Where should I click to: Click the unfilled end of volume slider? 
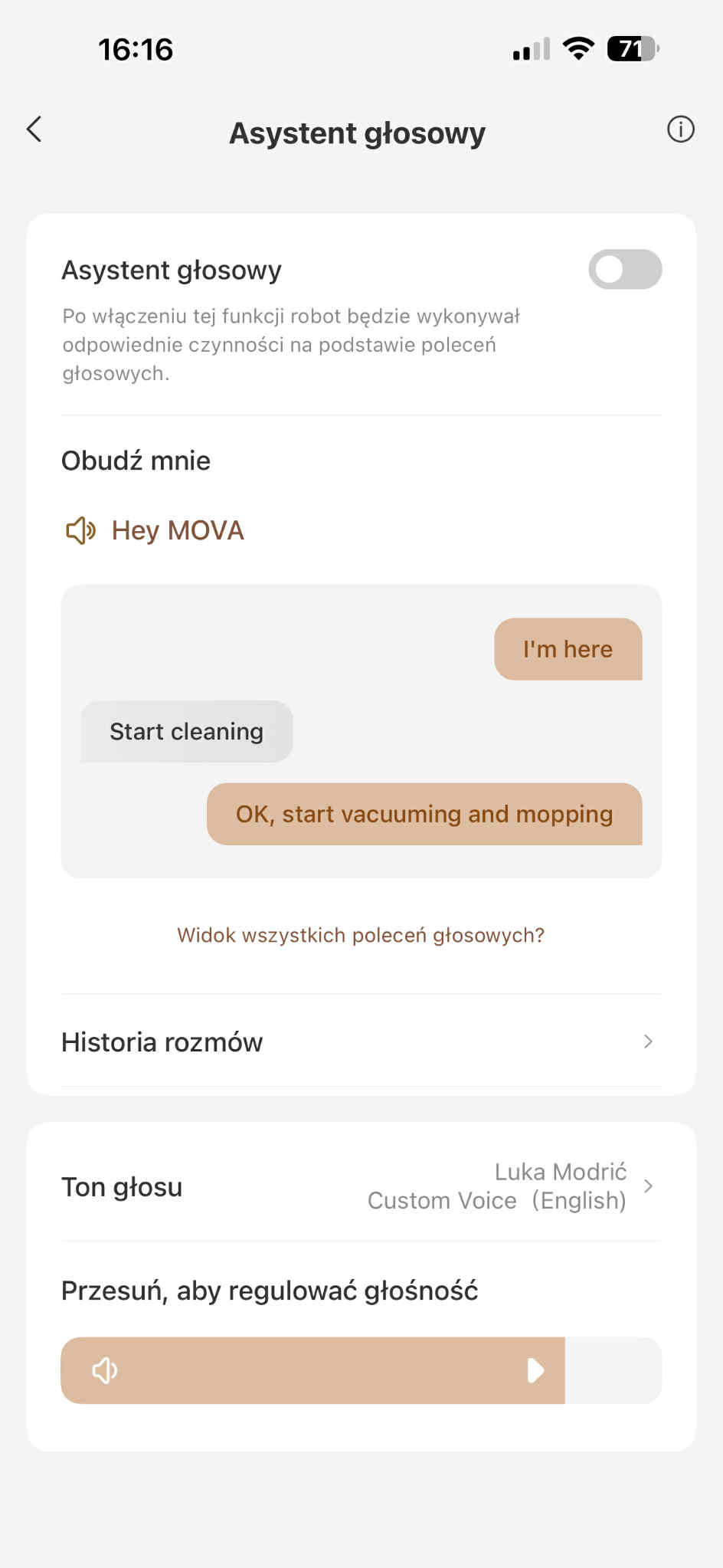click(x=613, y=1370)
